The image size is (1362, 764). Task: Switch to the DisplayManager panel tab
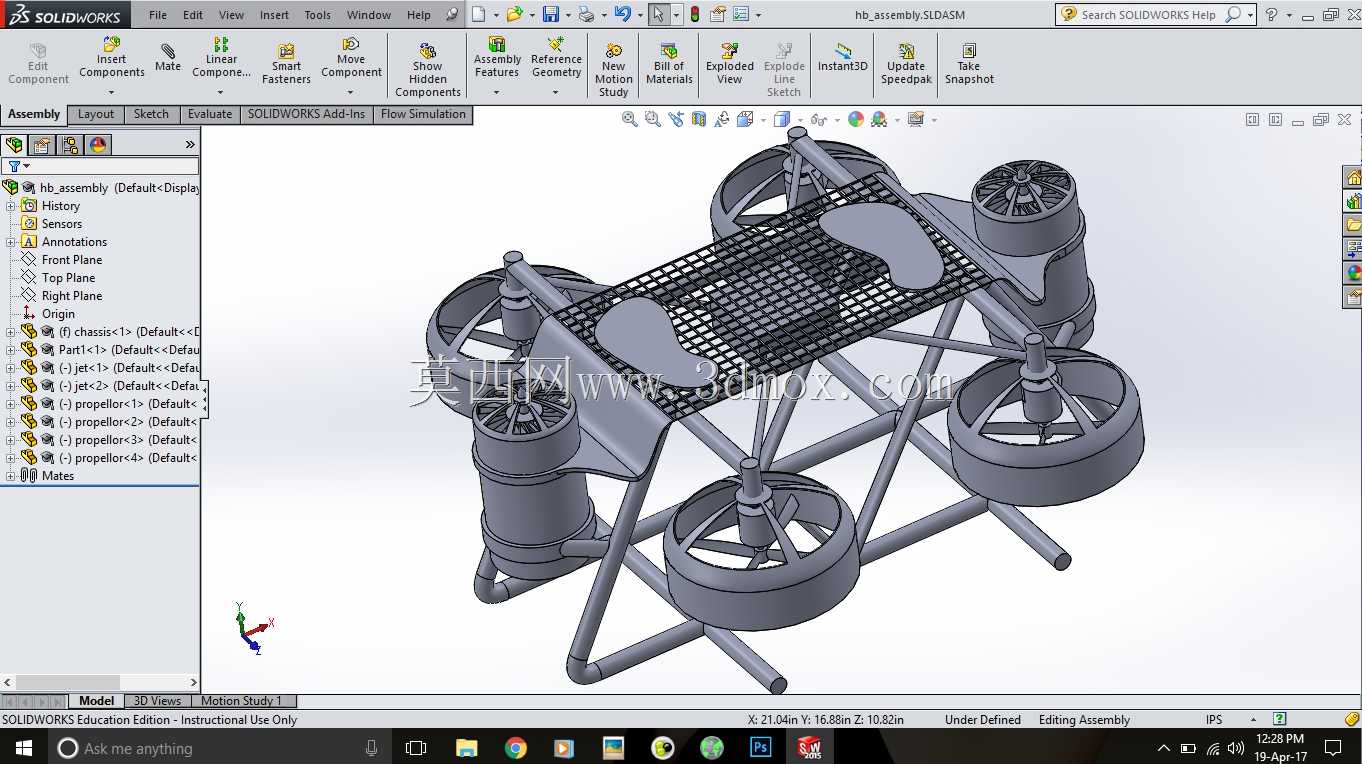tap(98, 145)
